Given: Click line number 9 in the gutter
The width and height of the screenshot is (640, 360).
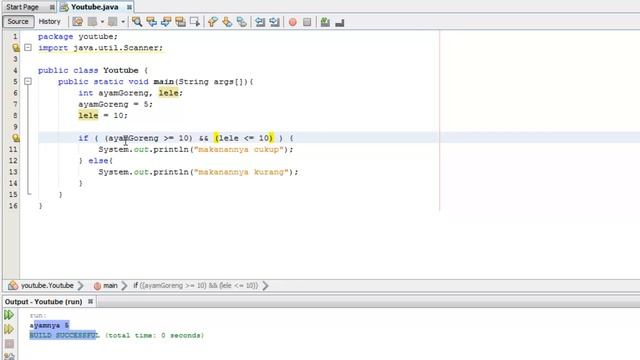Looking at the screenshot, I should coord(15,127).
